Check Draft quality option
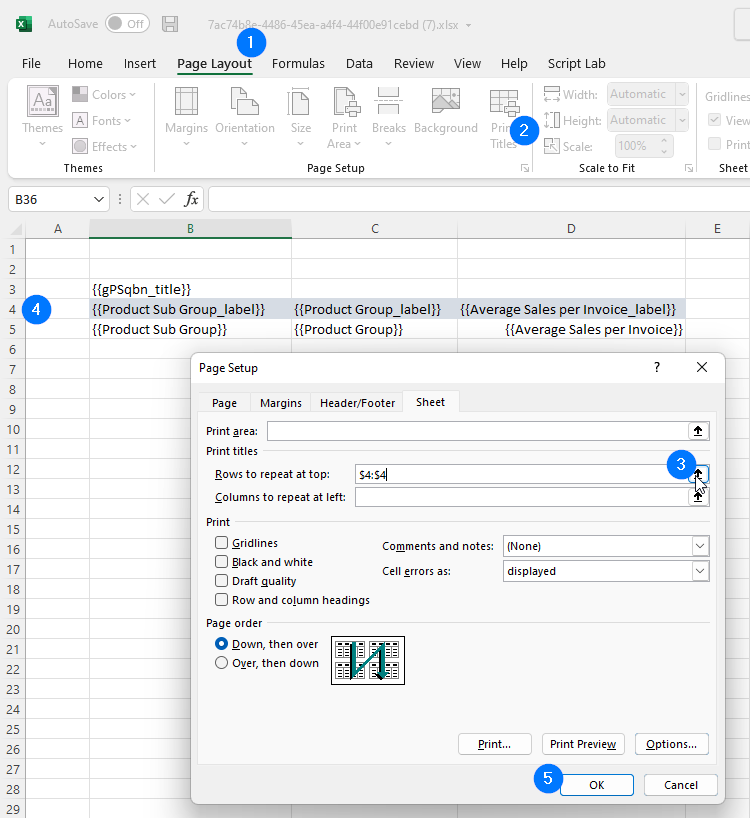Viewport: 750px width, 818px height. coord(222,581)
